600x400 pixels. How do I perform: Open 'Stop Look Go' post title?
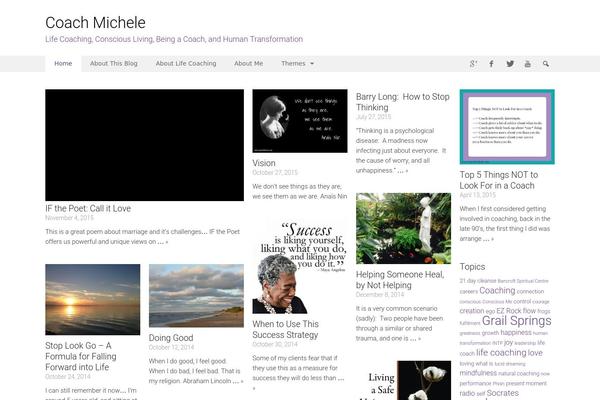(81, 356)
